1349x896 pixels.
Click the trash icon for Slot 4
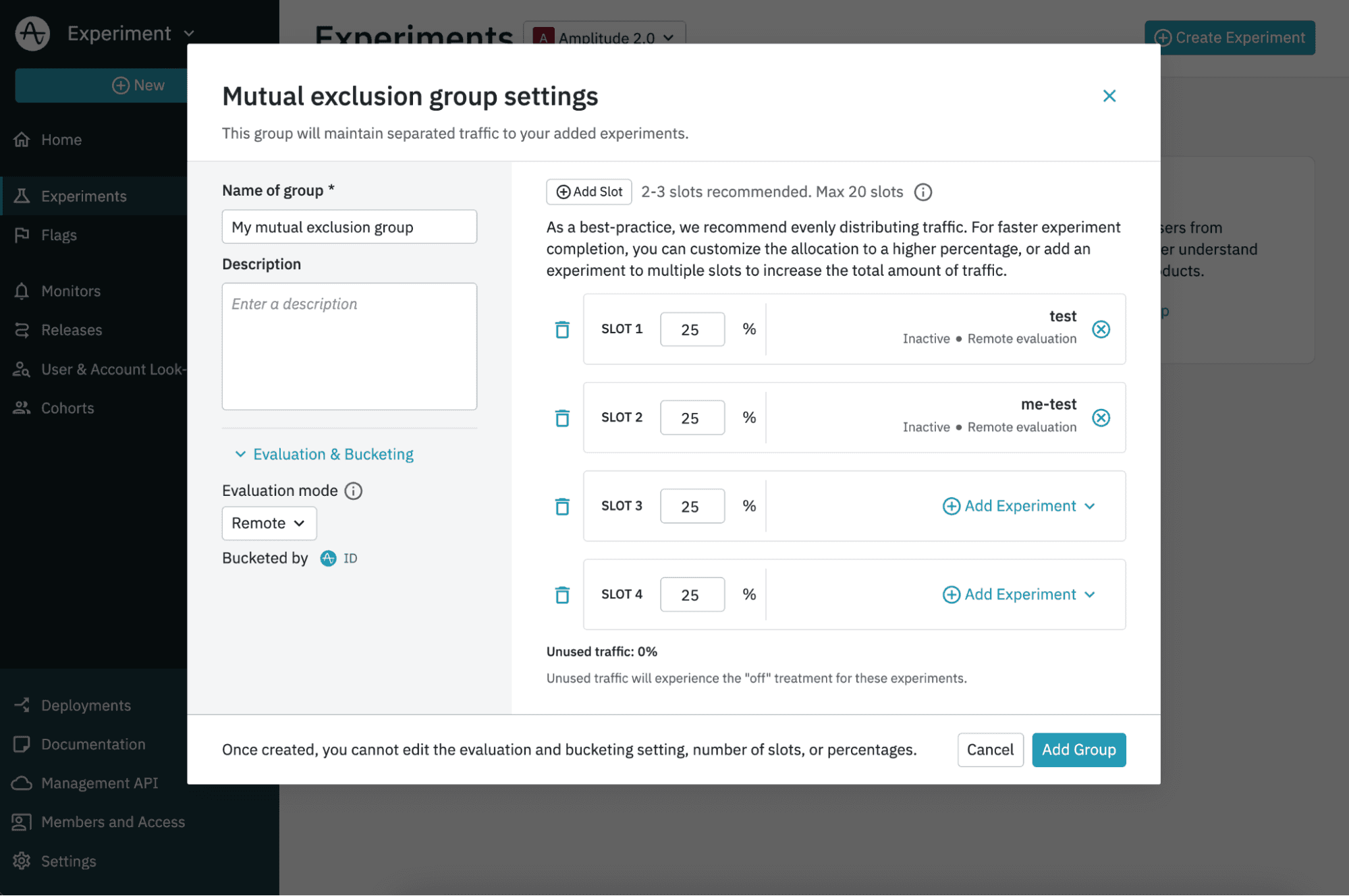tap(562, 594)
